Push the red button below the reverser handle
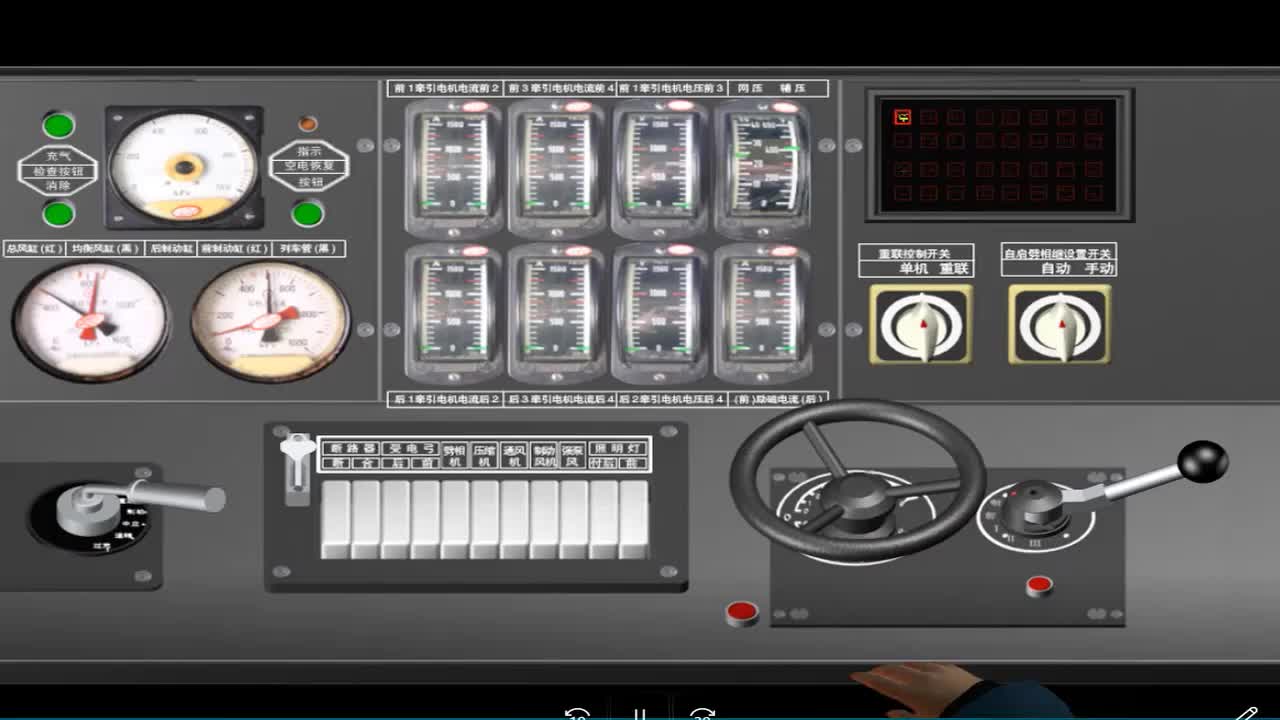This screenshot has height=720, width=1280. tap(1040, 586)
